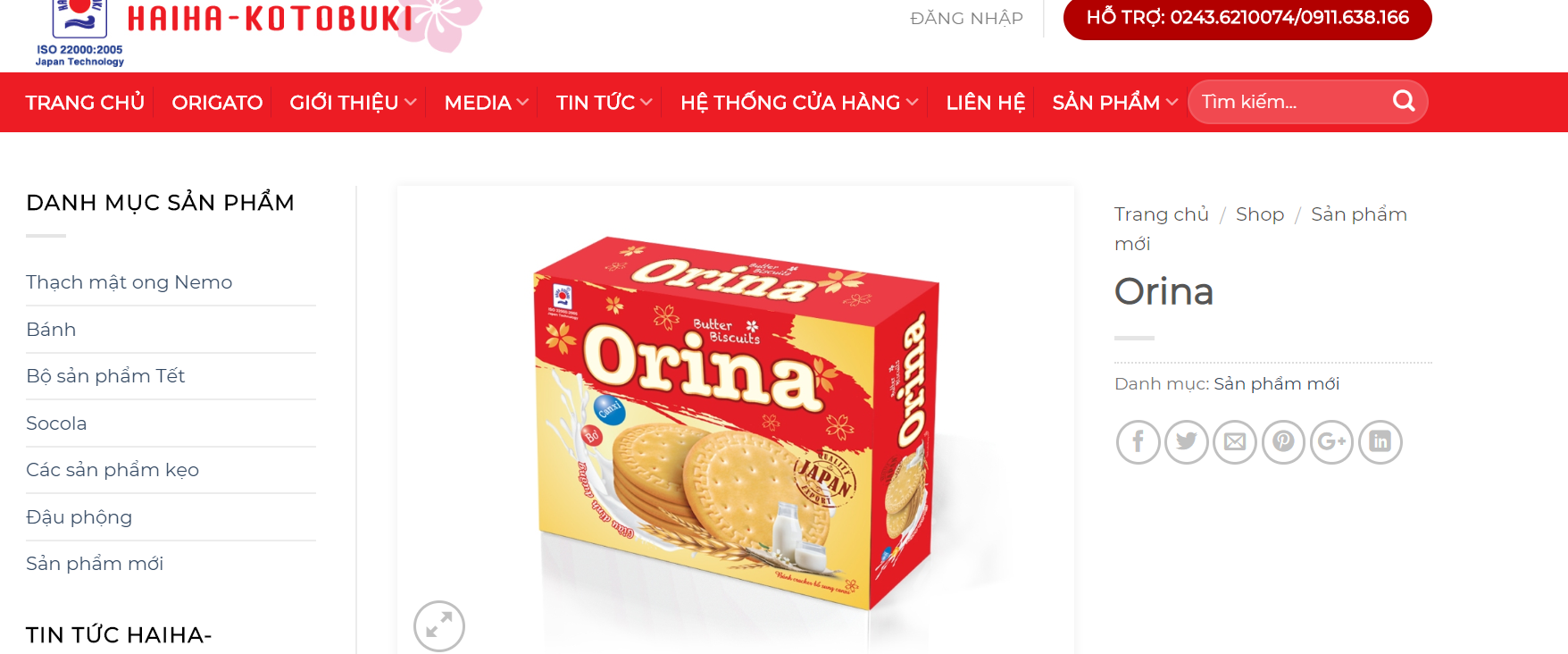Click the ĐĂNG NHẬP login link
This screenshot has width=1568, height=654.
pyautogui.click(x=966, y=18)
